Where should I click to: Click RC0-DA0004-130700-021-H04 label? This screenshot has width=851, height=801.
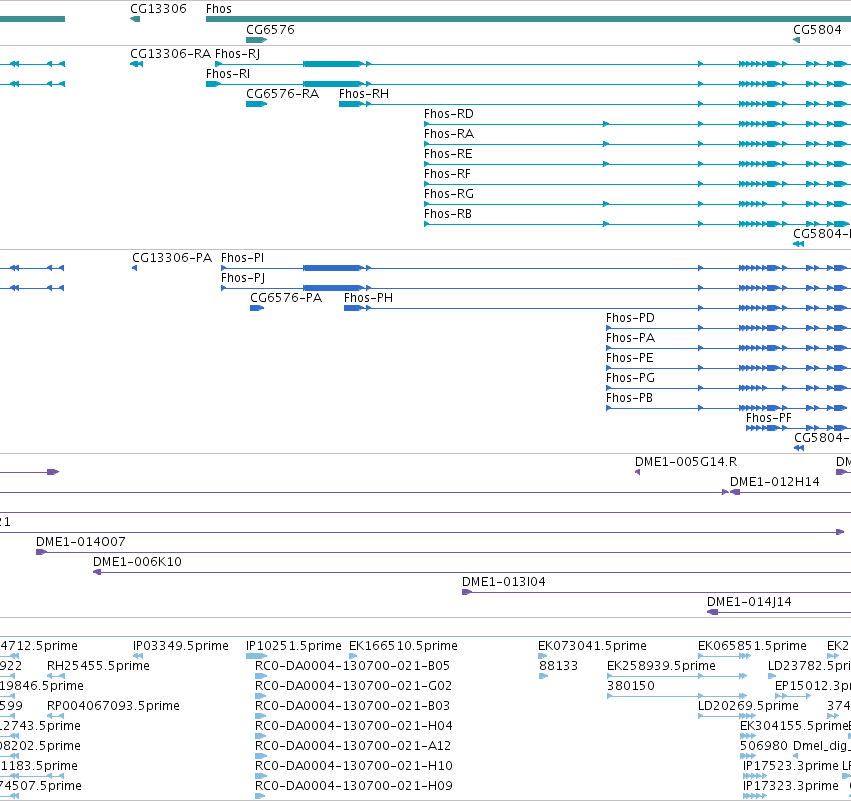point(353,727)
